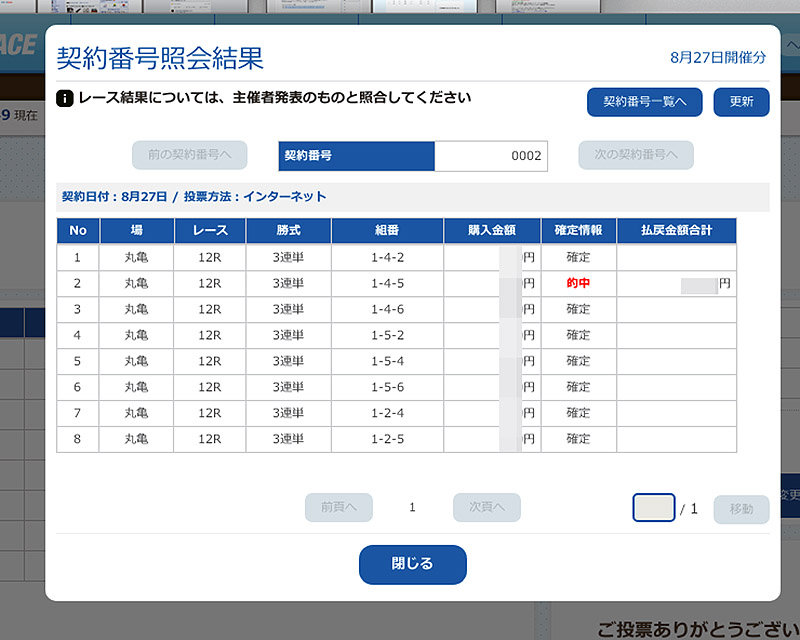This screenshot has height=640, width=800.
Task: Select the 1-2-5 combination cell in row 8
Action: 387,439
